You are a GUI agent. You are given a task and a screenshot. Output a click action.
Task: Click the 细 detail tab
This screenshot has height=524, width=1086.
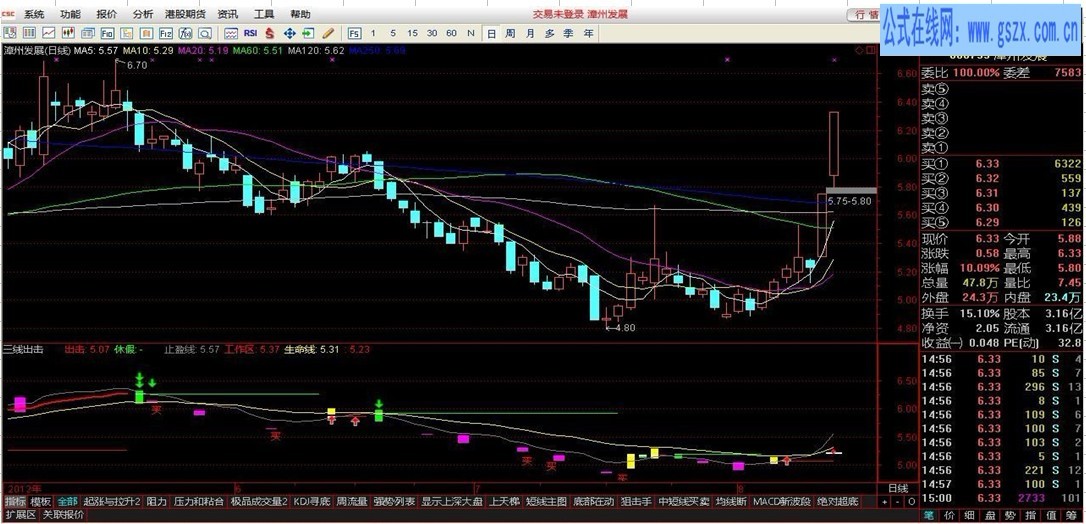click(x=970, y=515)
